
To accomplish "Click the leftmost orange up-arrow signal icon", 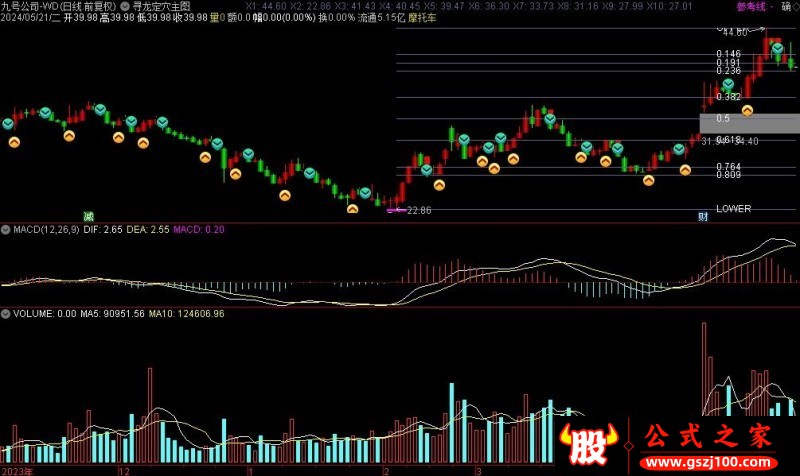I will tap(15, 143).
